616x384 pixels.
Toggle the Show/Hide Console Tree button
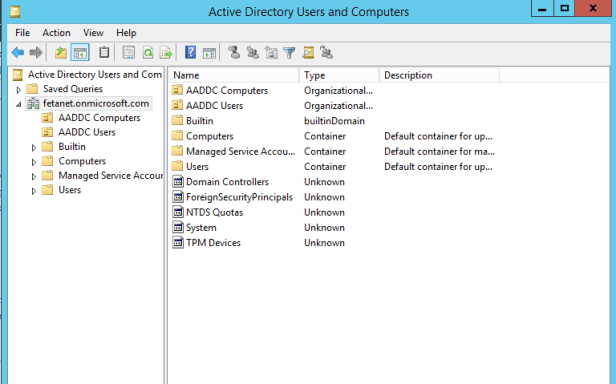coord(80,52)
